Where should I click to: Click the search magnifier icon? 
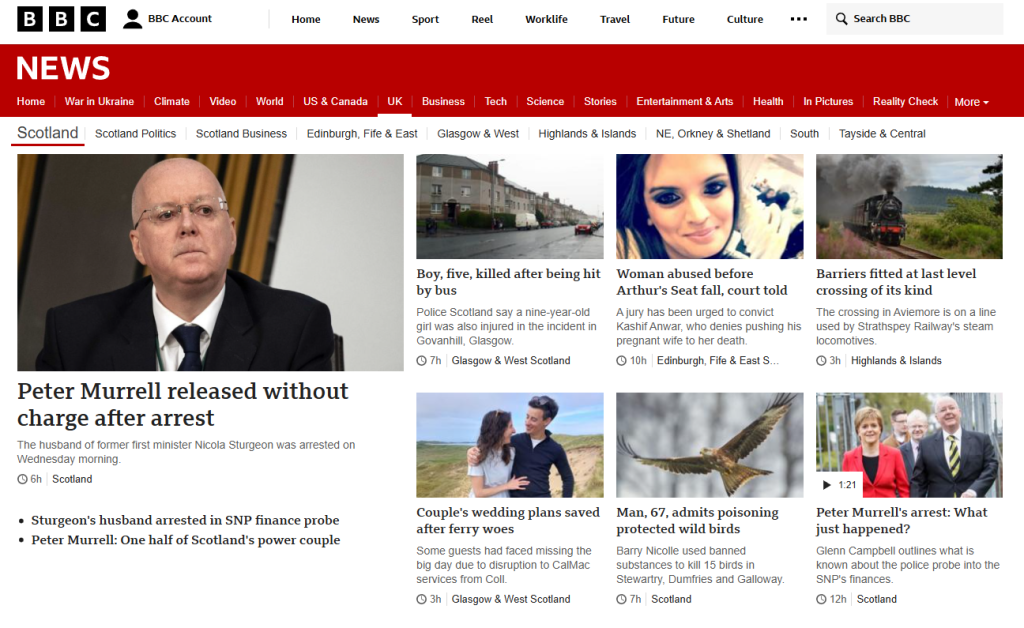click(842, 19)
